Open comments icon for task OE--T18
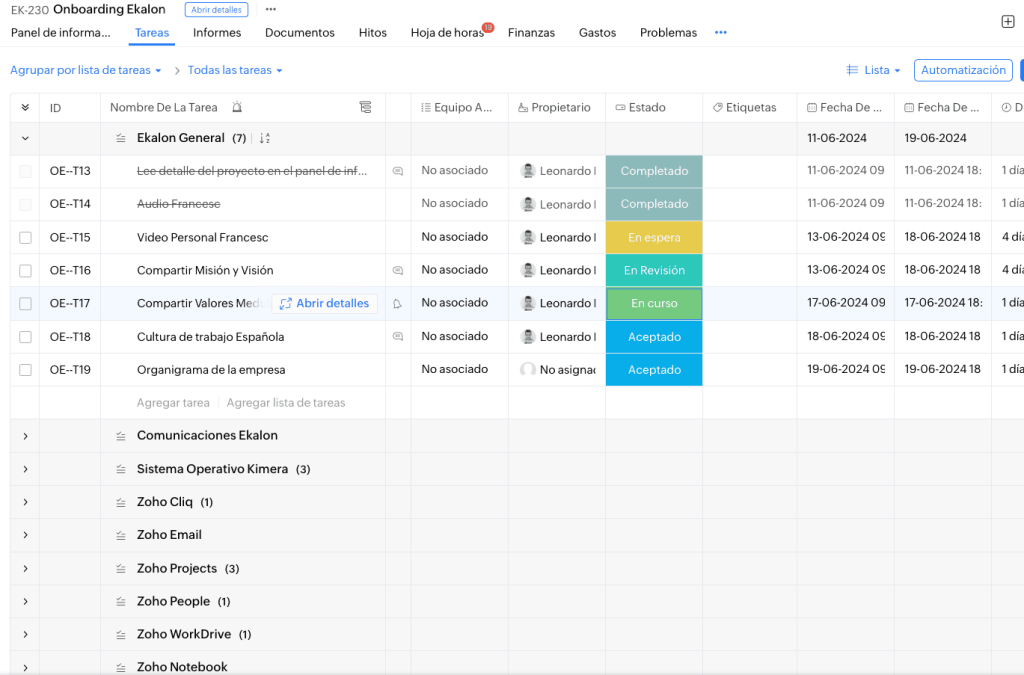The image size is (1024, 675). coord(397,337)
